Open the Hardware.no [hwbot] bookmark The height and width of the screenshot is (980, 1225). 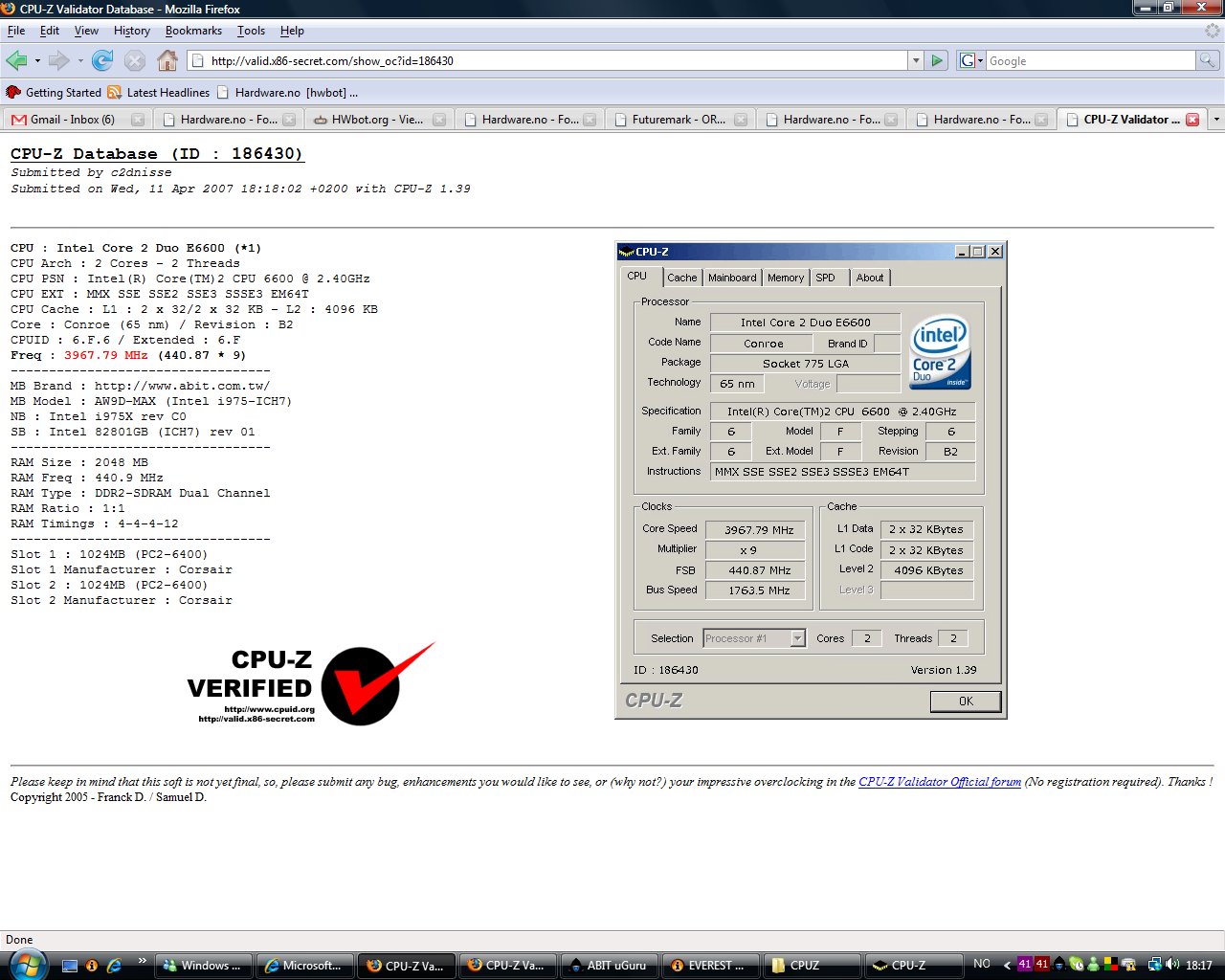coord(287,93)
